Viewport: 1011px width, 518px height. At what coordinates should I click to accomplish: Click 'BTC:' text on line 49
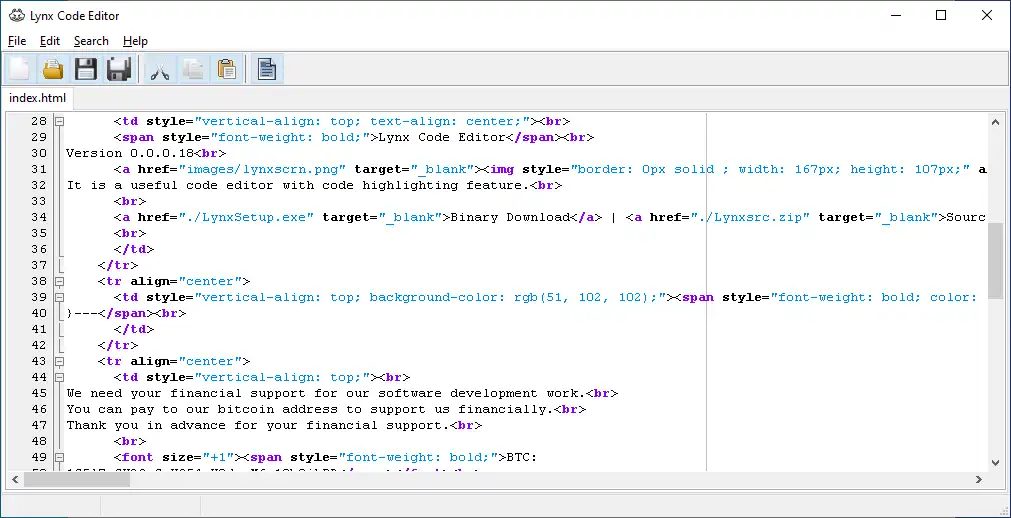pos(522,457)
